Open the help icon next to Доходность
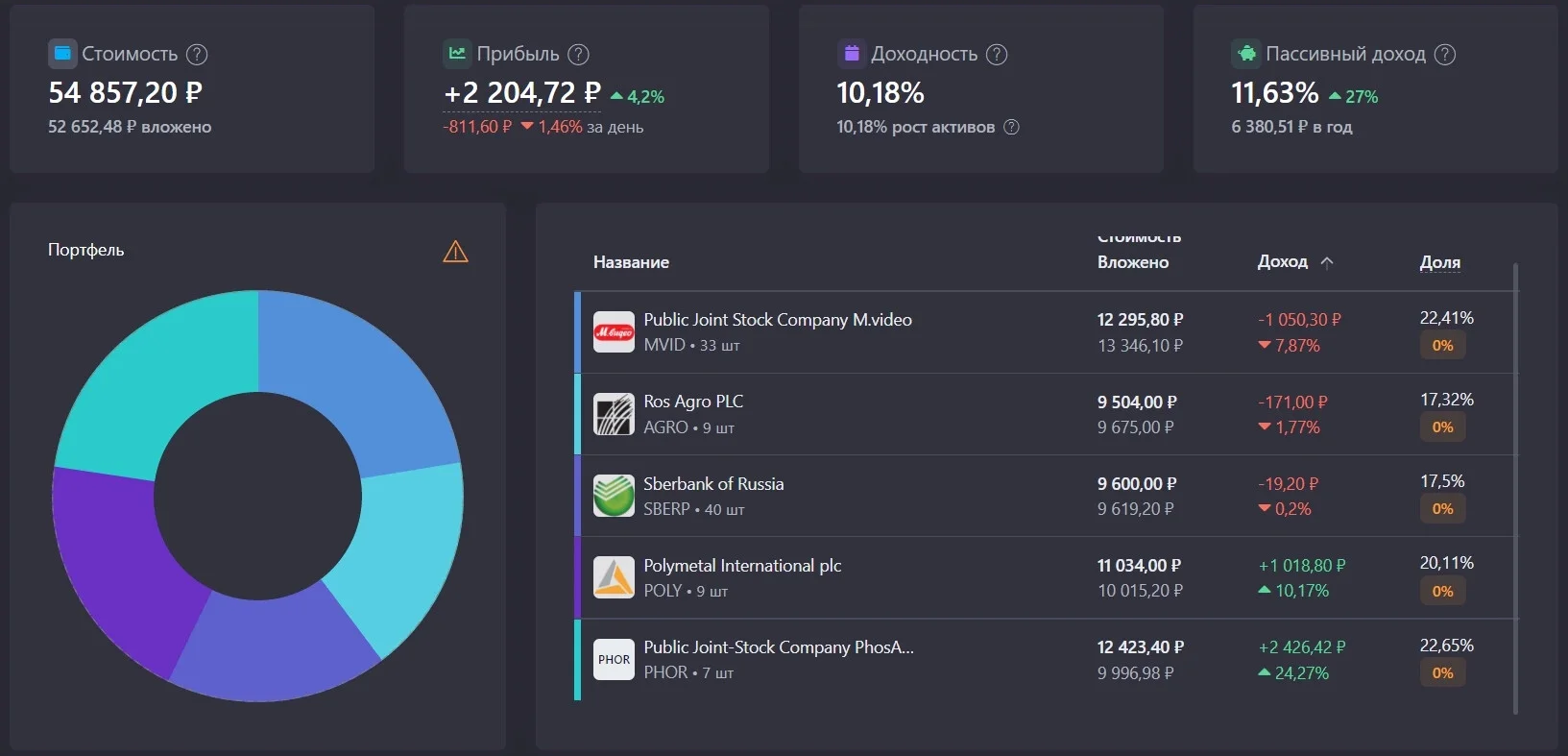The width and height of the screenshot is (1568, 756). point(997,55)
